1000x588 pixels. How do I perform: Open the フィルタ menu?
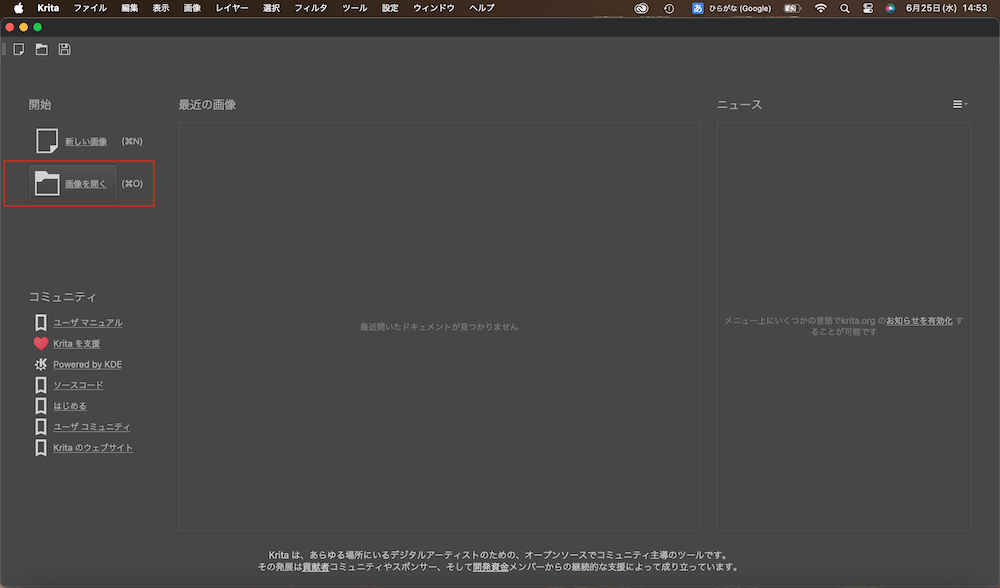311,8
